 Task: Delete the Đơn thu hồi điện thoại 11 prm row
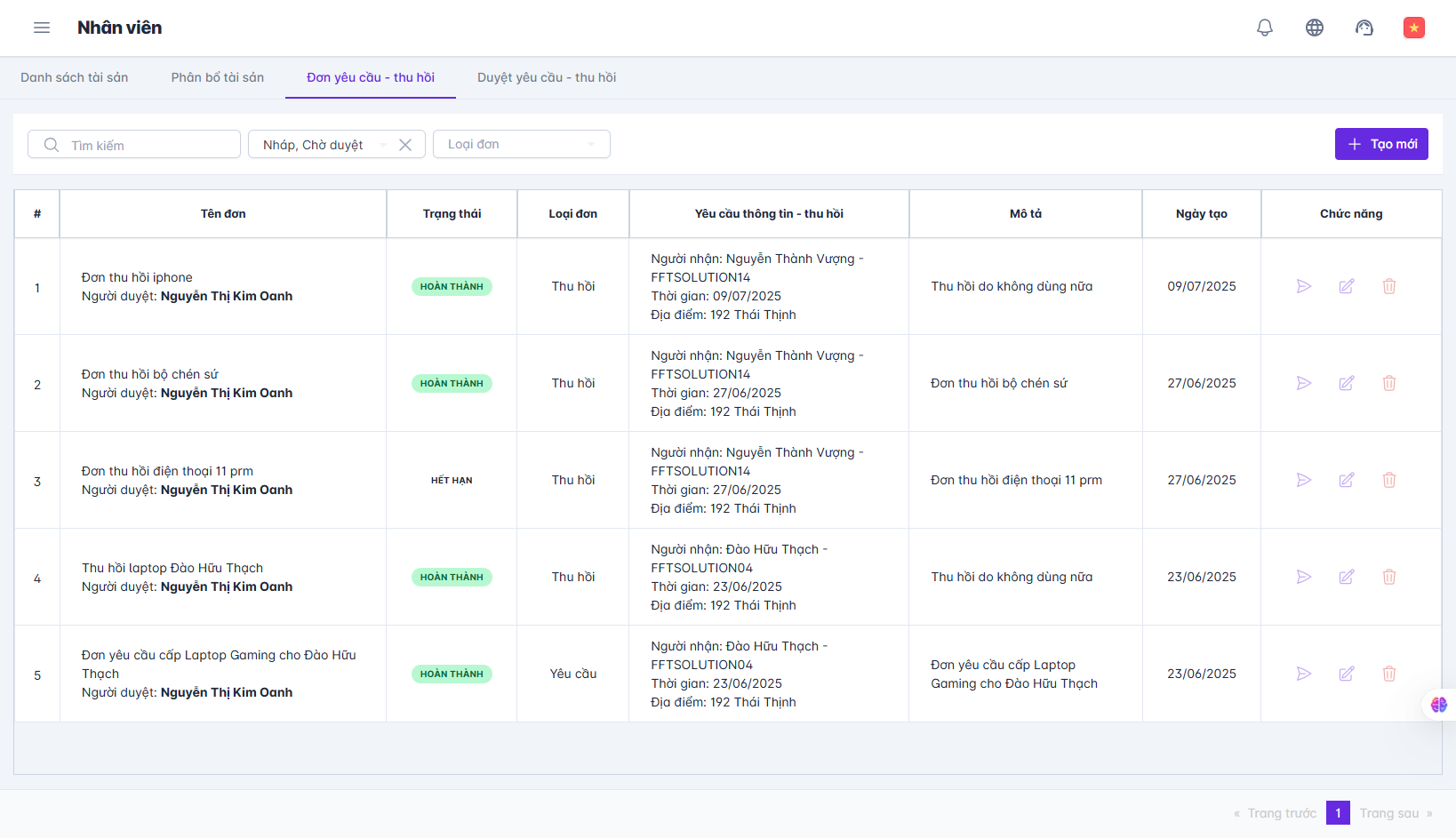[x=1388, y=480]
